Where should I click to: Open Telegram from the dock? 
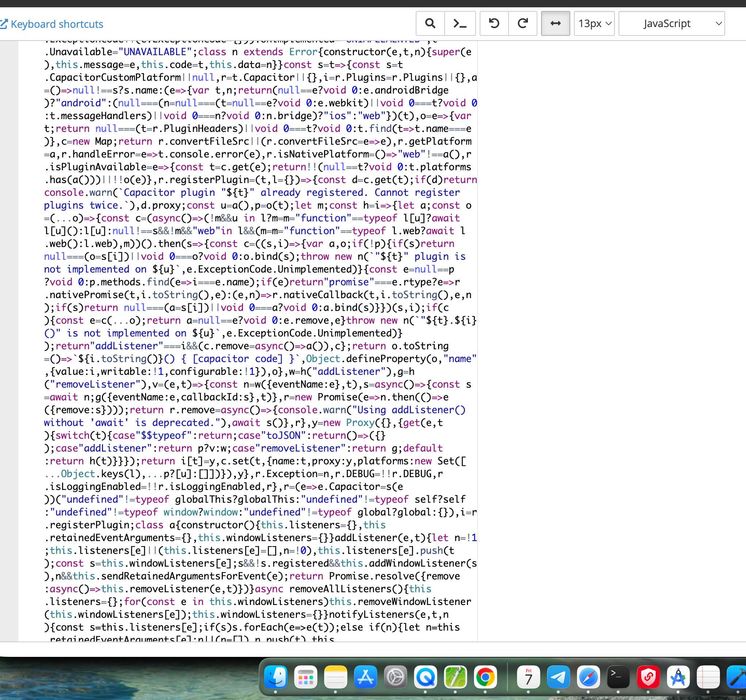tap(558, 677)
